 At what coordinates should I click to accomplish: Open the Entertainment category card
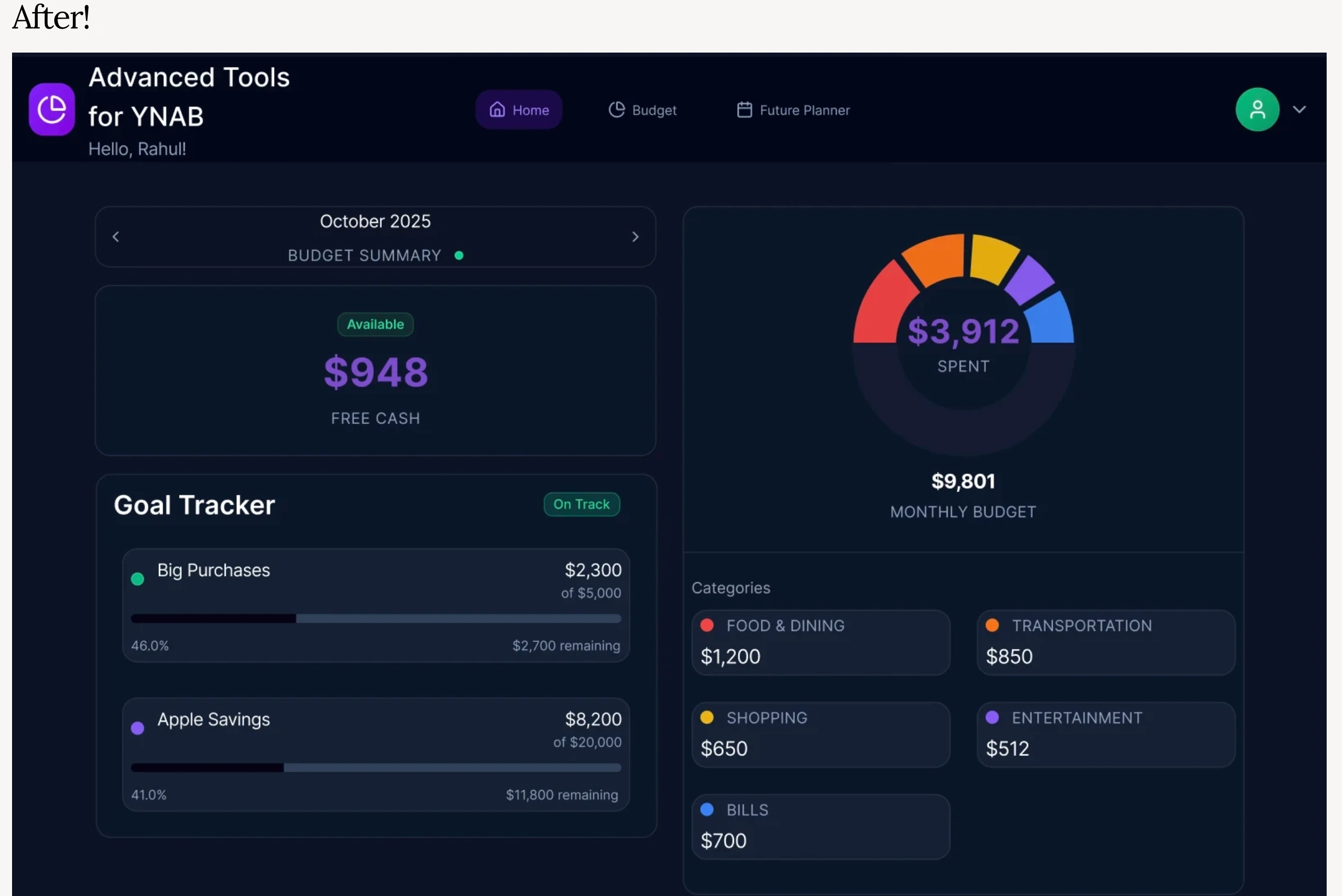pos(1105,734)
